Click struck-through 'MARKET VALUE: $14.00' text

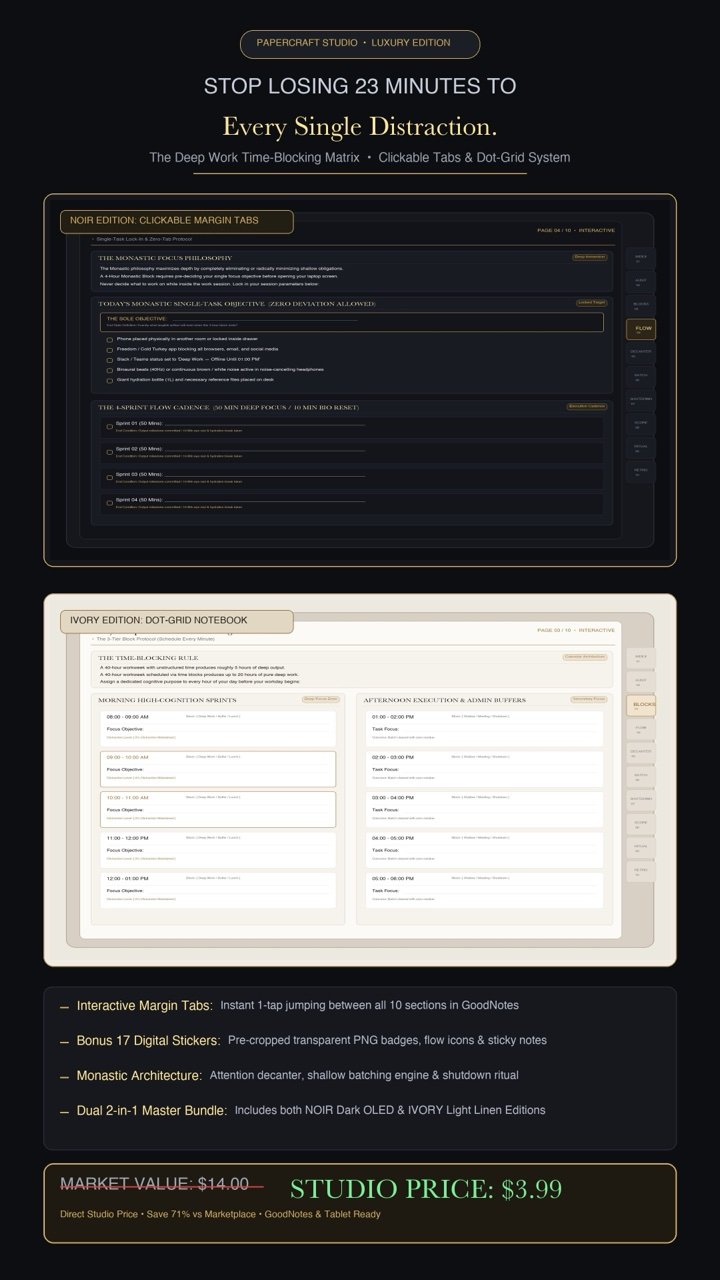coord(155,1184)
